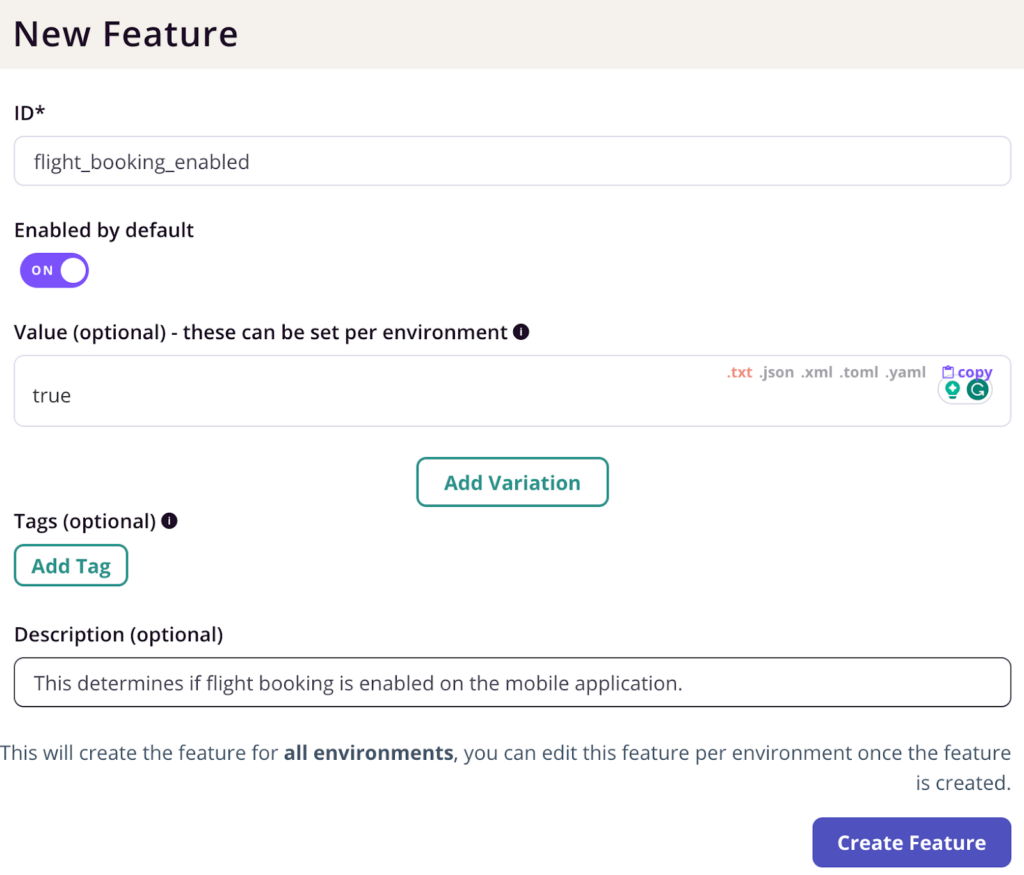
Task: Click the copy link text
Action: click(x=975, y=372)
